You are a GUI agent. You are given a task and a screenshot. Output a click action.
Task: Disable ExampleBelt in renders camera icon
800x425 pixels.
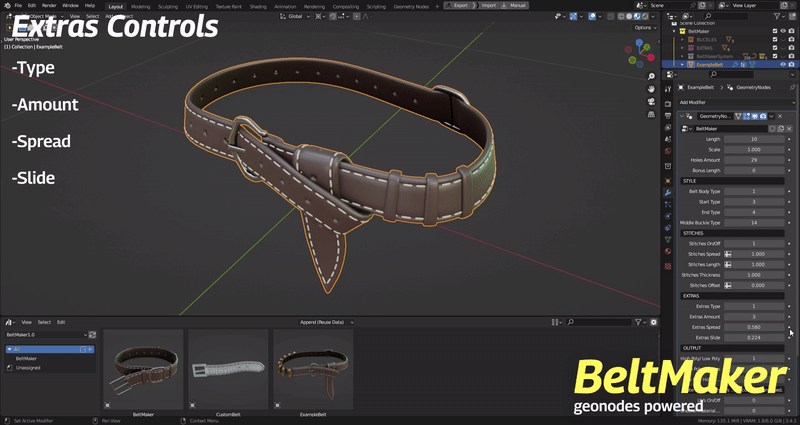791,64
